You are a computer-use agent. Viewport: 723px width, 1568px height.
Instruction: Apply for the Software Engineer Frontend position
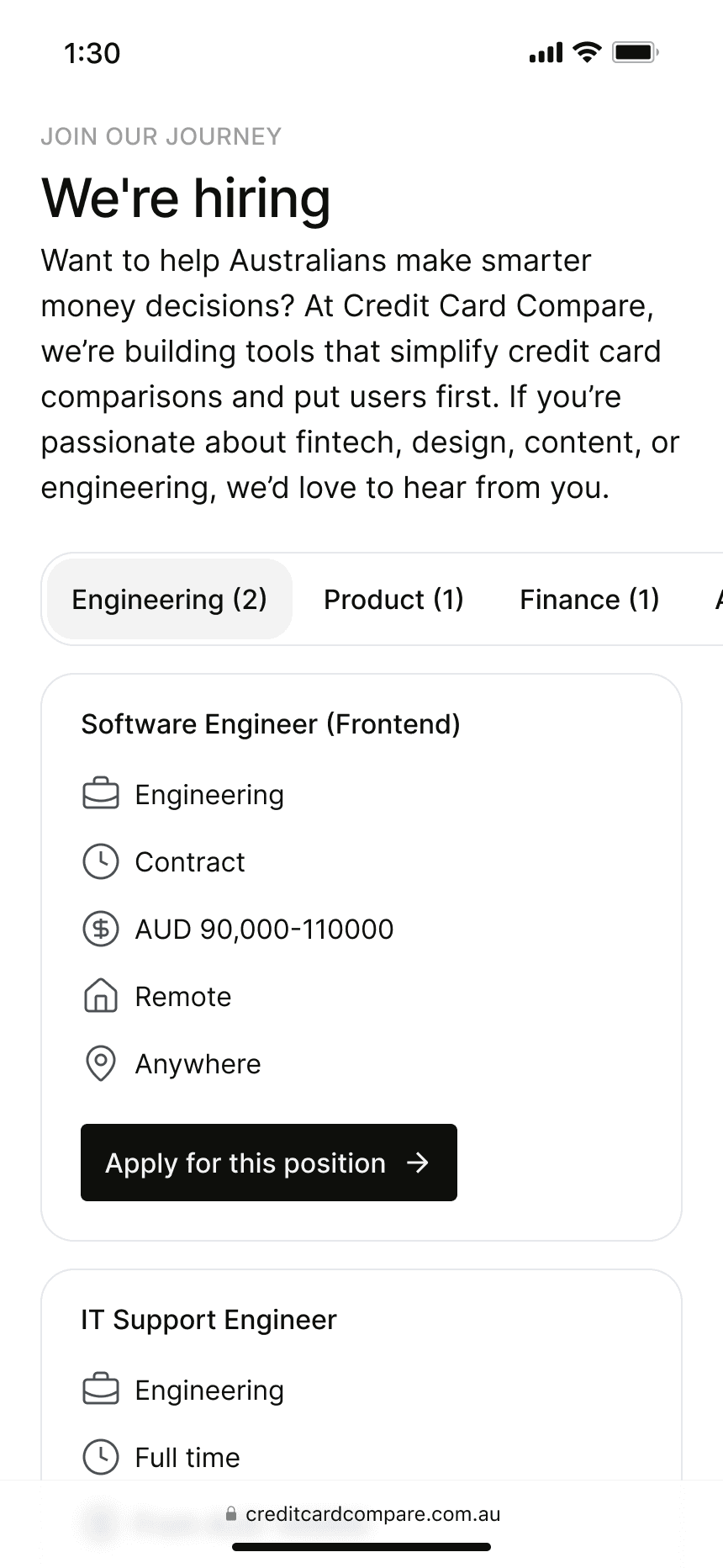coord(269,1163)
